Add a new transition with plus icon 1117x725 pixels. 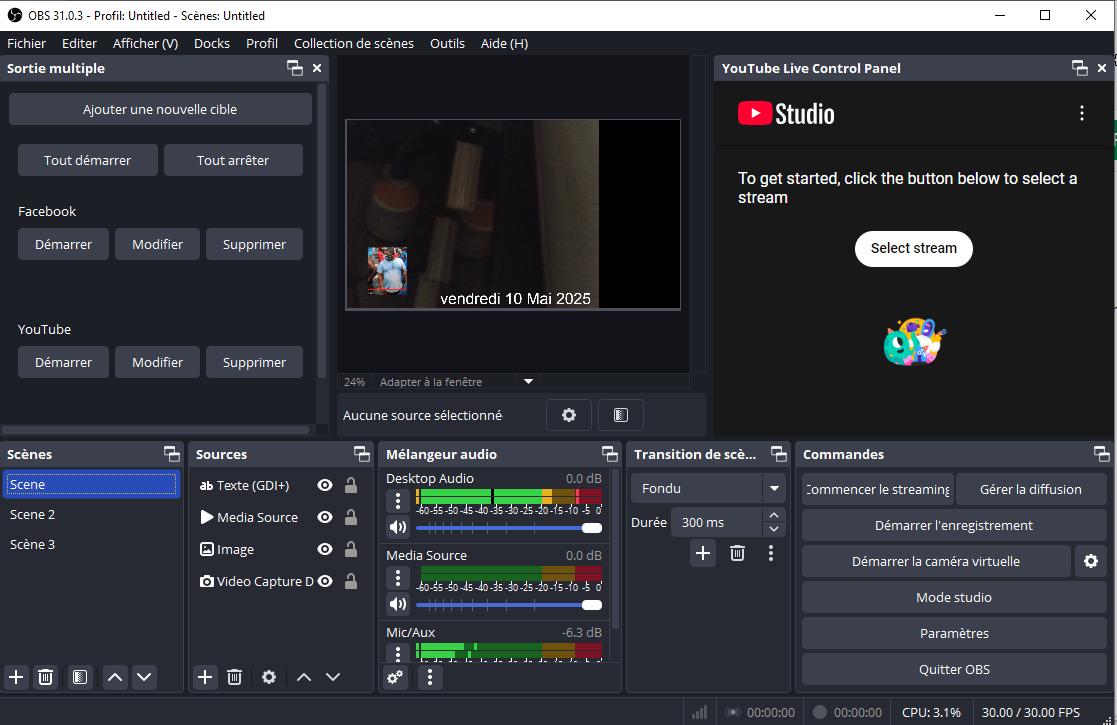(703, 553)
